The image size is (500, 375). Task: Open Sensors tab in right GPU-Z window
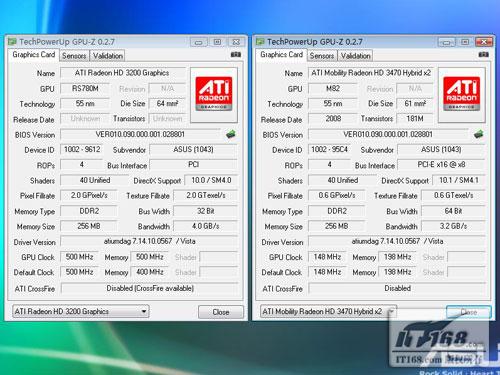click(322, 56)
